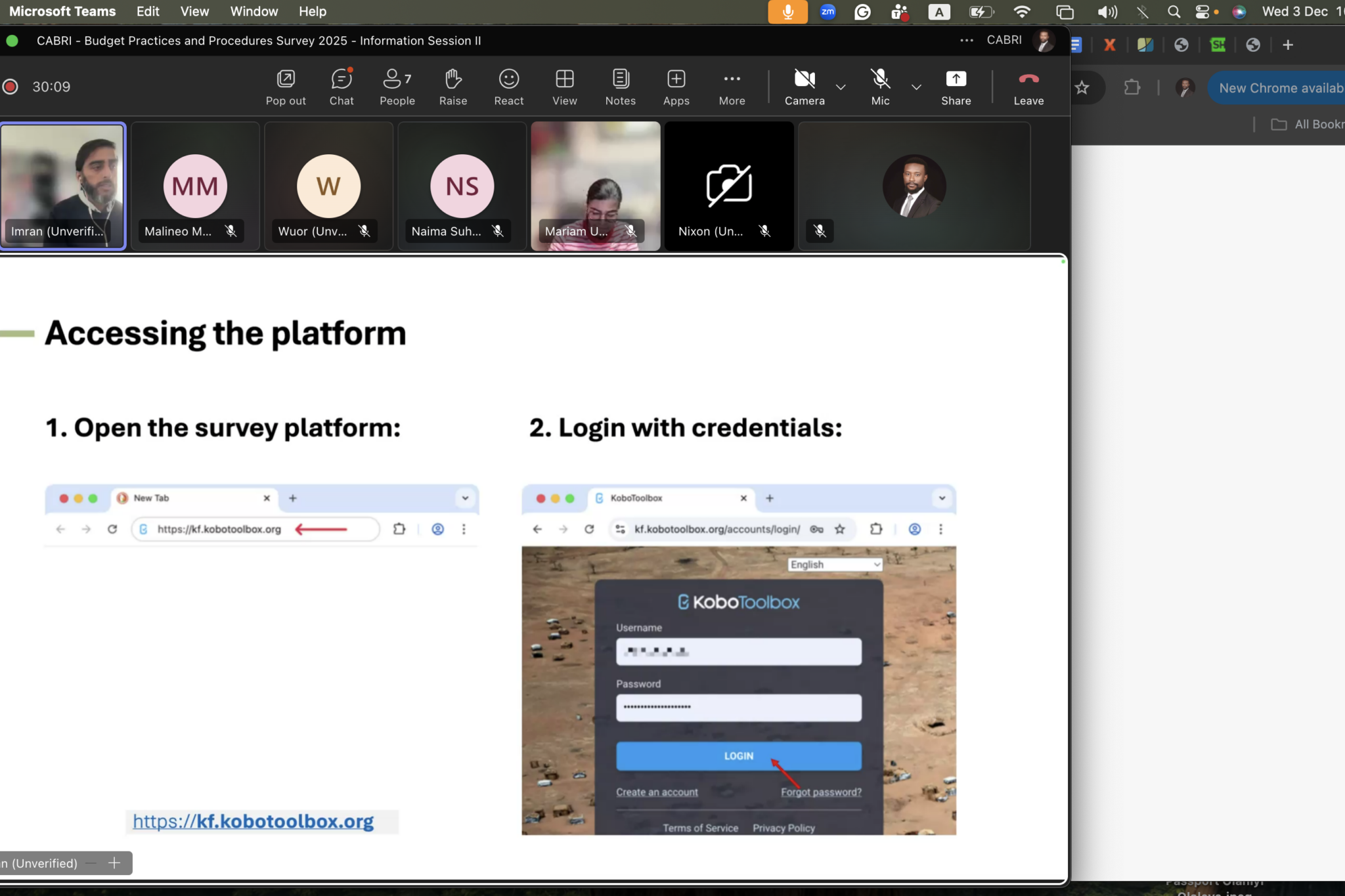The width and height of the screenshot is (1345, 896).
Task: Open a new tab in Chrome
Action: tap(1288, 45)
